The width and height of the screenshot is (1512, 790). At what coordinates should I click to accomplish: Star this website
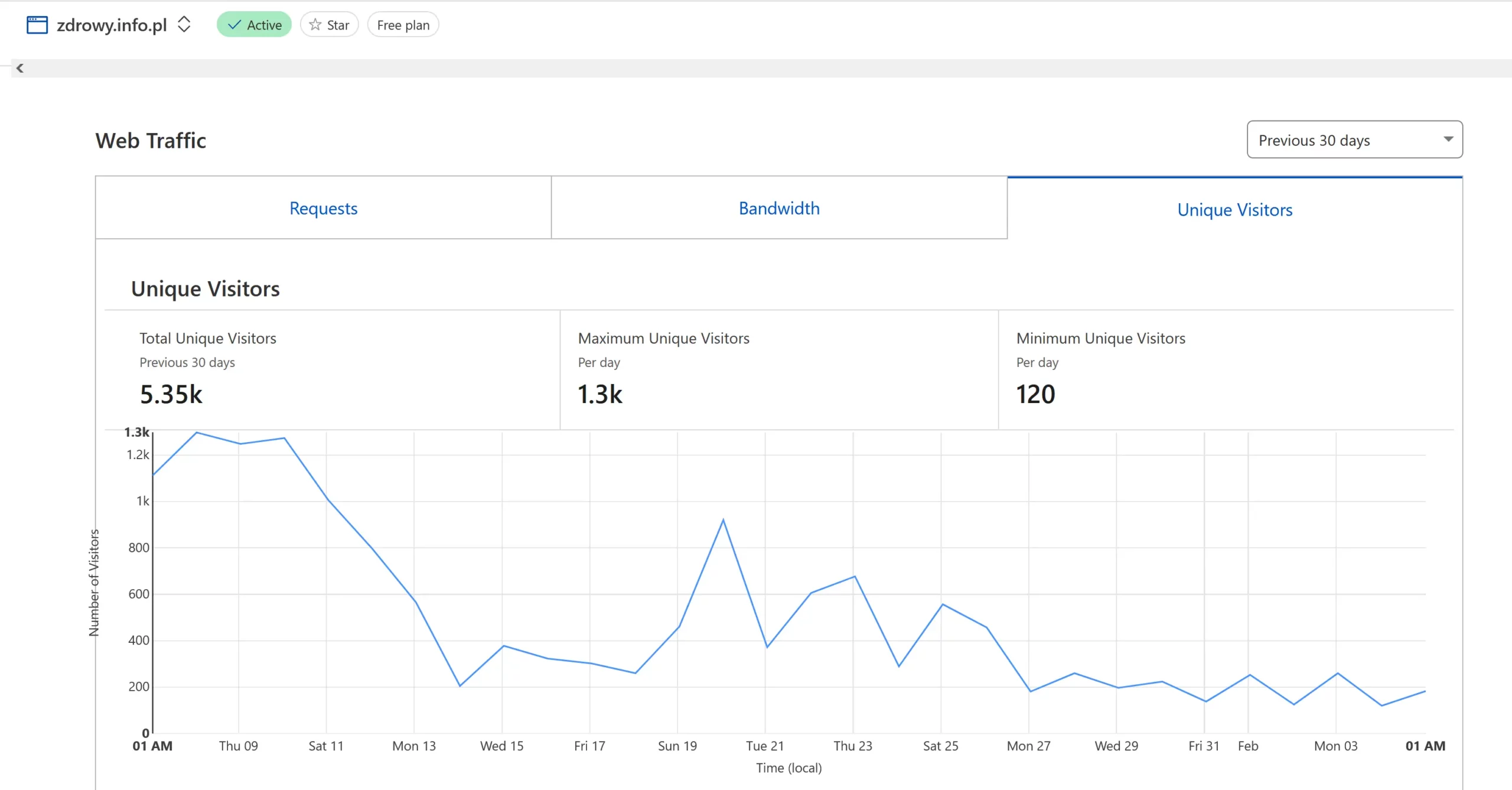pos(330,25)
